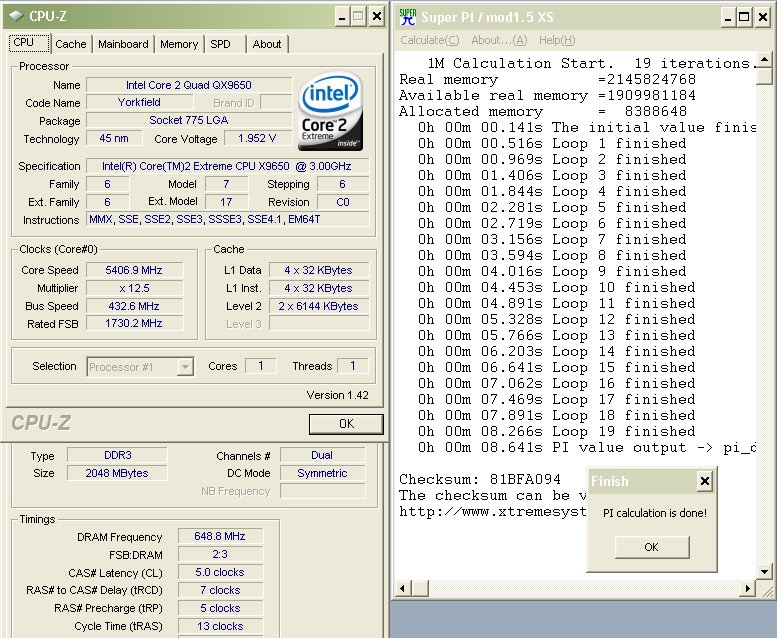Maximize the Super PI window

point(744,17)
